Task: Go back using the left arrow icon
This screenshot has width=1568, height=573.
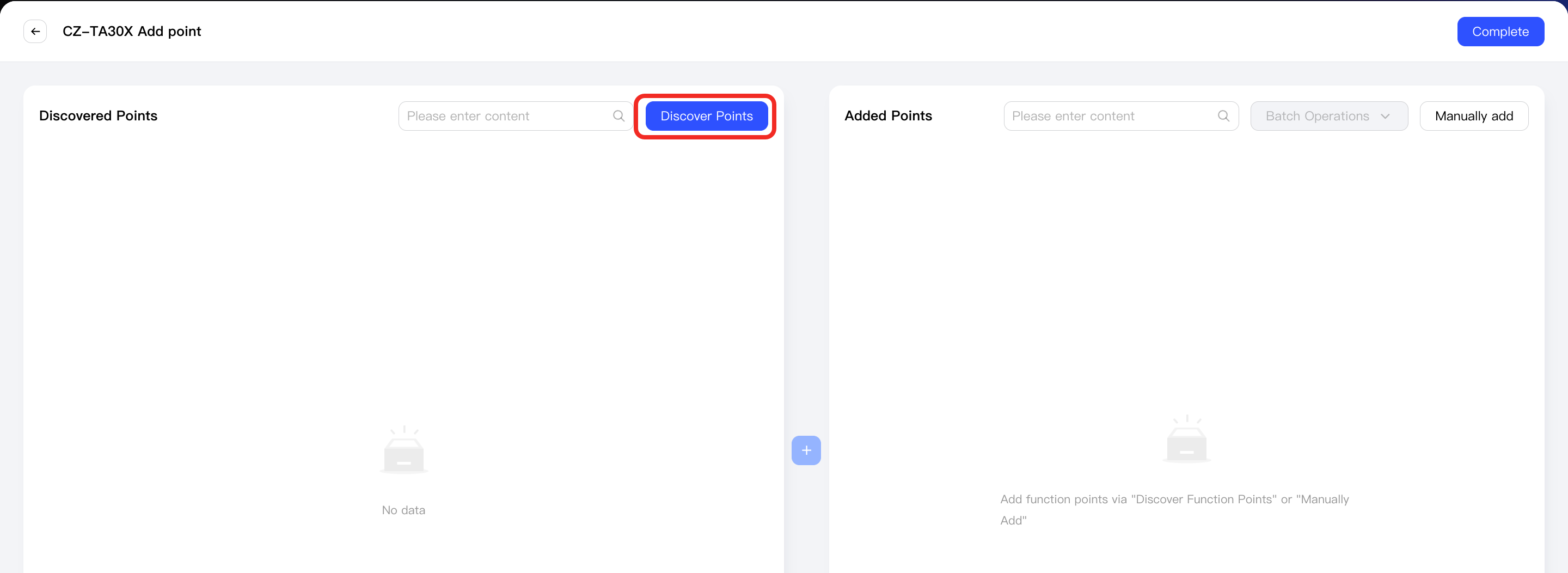Action: 35,32
